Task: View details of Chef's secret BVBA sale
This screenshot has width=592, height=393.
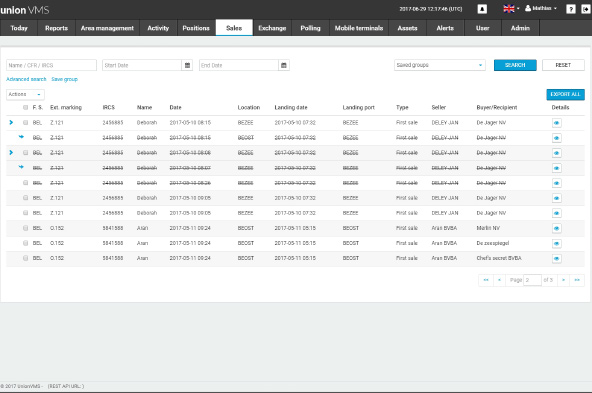Action: [557, 258]
